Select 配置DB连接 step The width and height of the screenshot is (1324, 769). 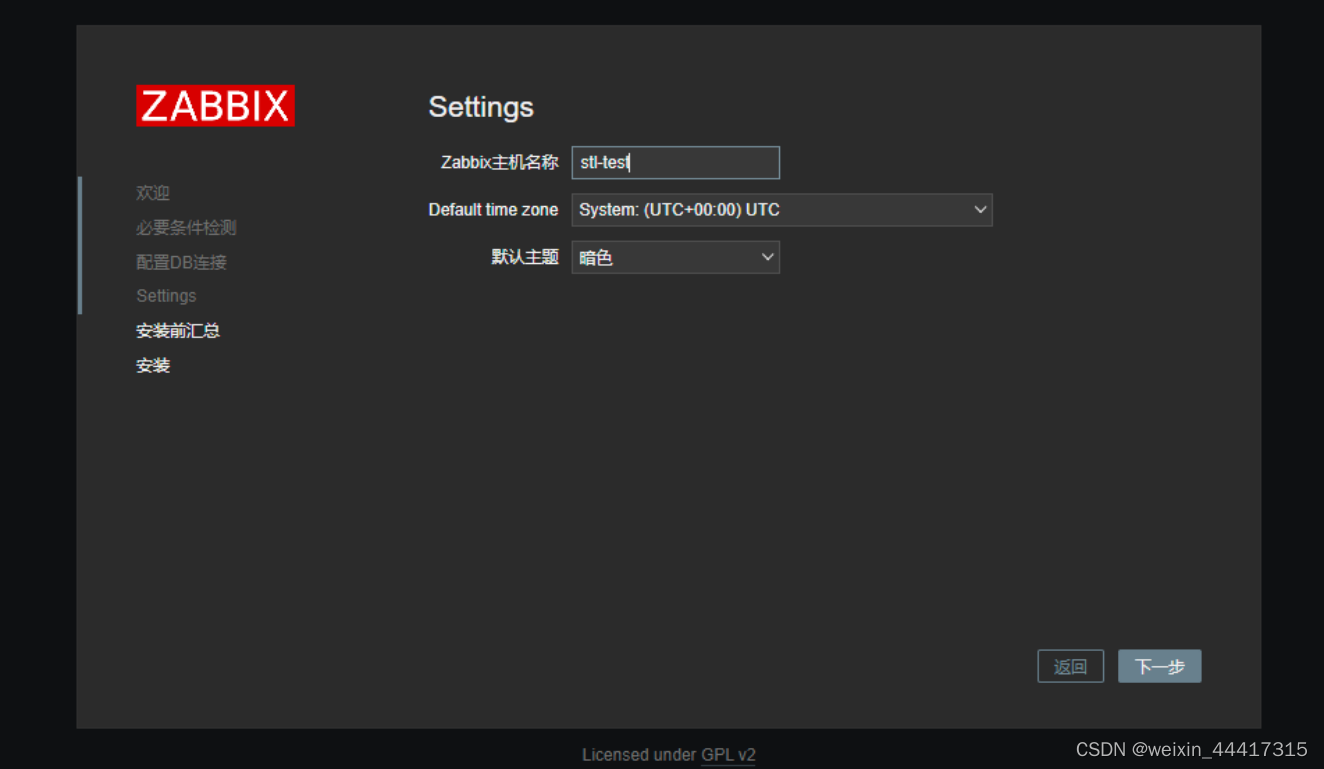(182, 261)
